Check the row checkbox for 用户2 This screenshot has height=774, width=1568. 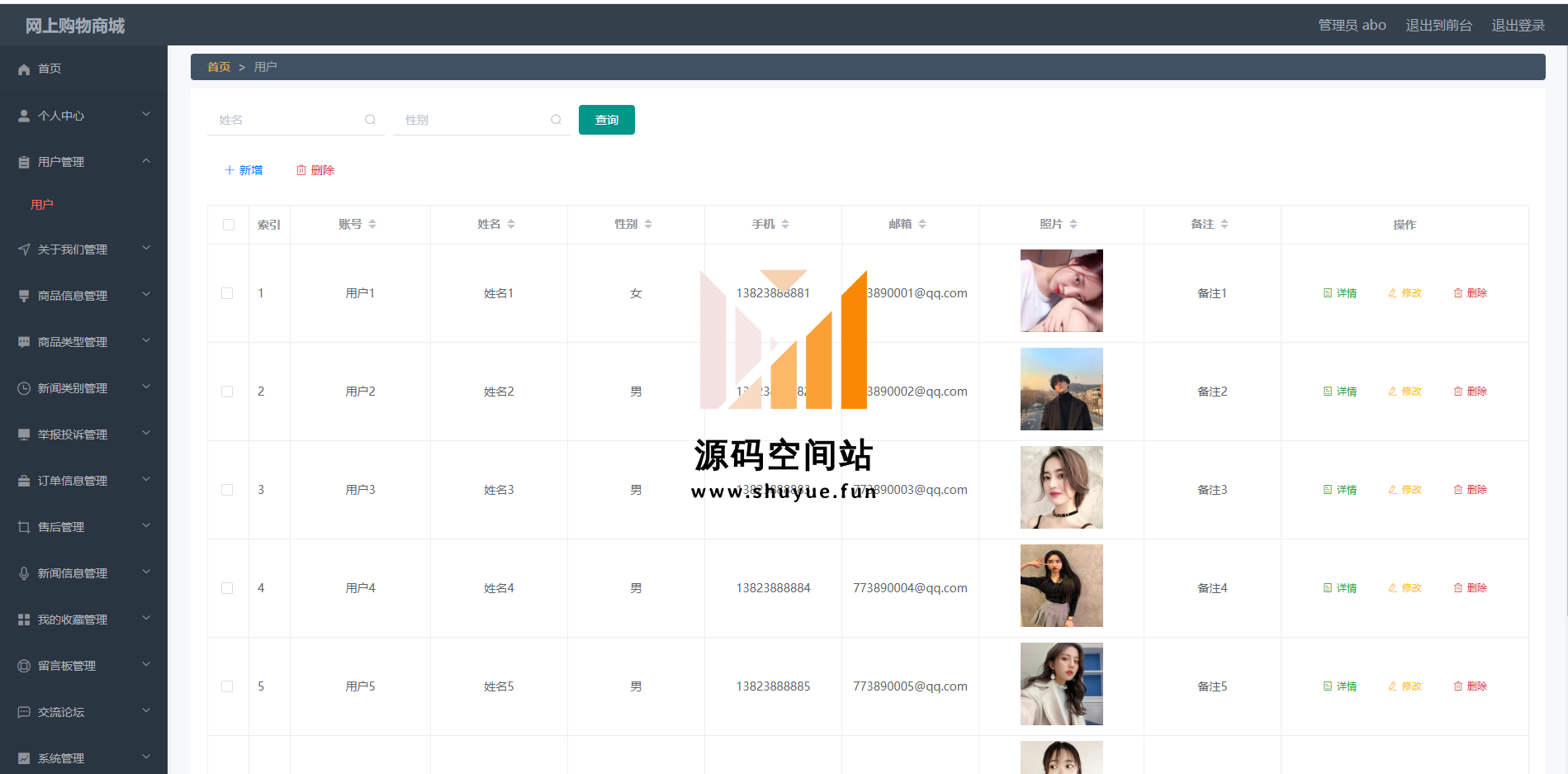[x=227, y=392]
